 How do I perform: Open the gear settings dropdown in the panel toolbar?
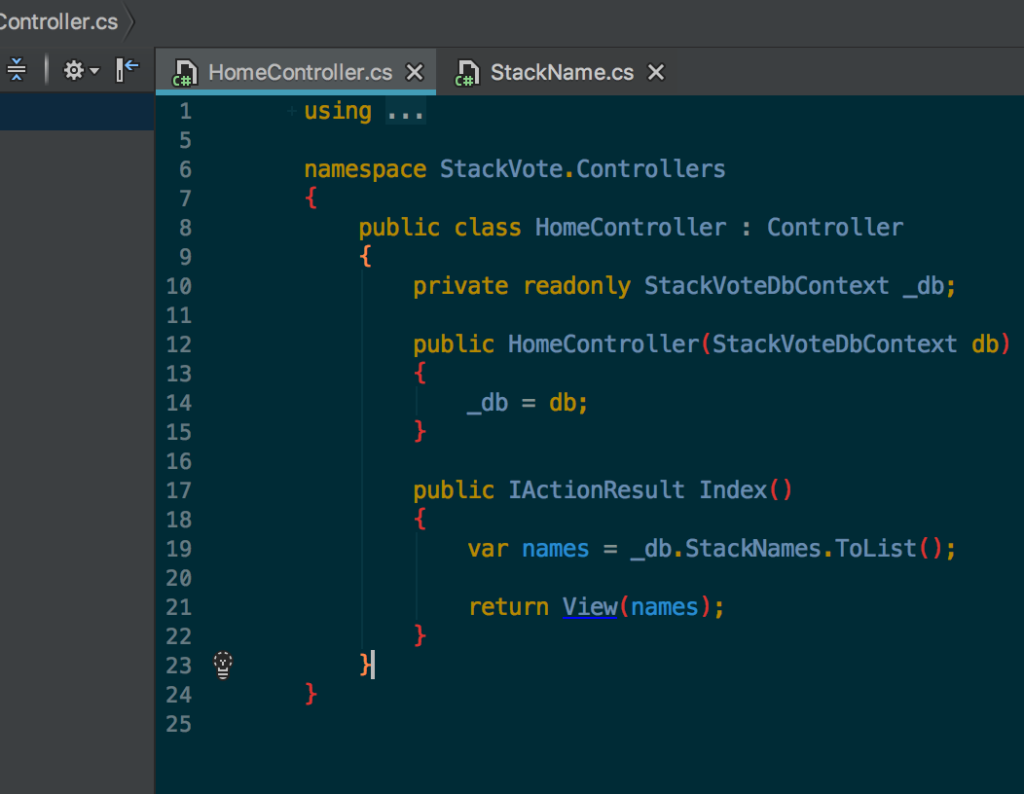pyautogui.click(x=81, y=70)
